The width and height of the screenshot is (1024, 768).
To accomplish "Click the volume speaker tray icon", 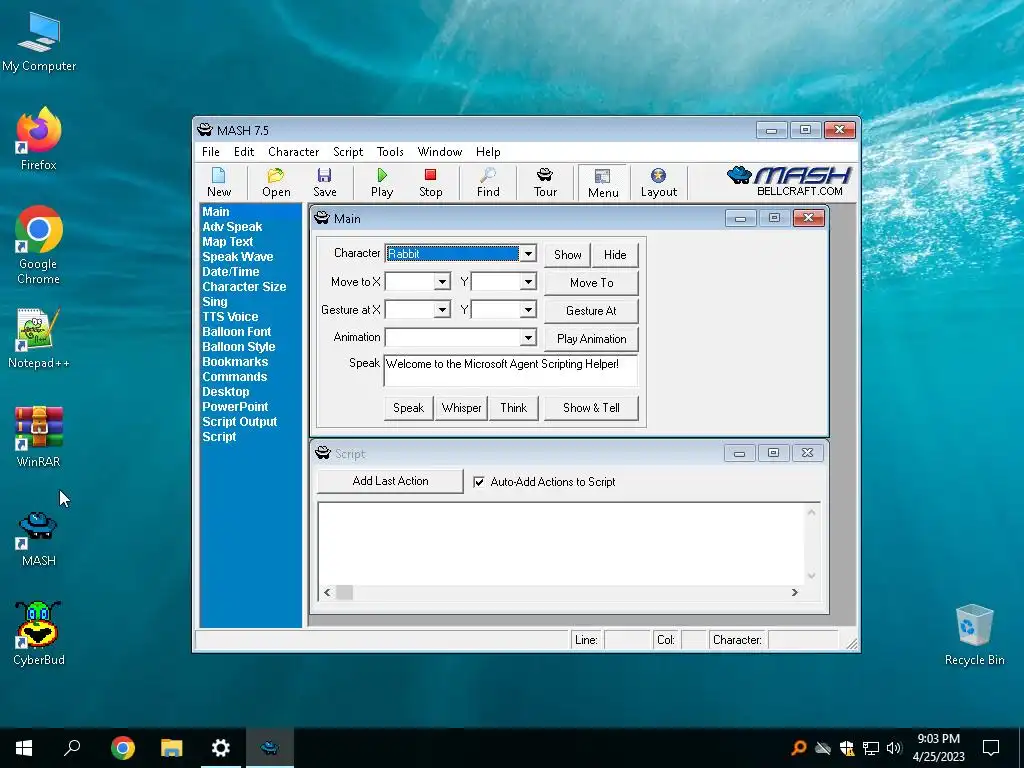I will (x=894, y=748).
